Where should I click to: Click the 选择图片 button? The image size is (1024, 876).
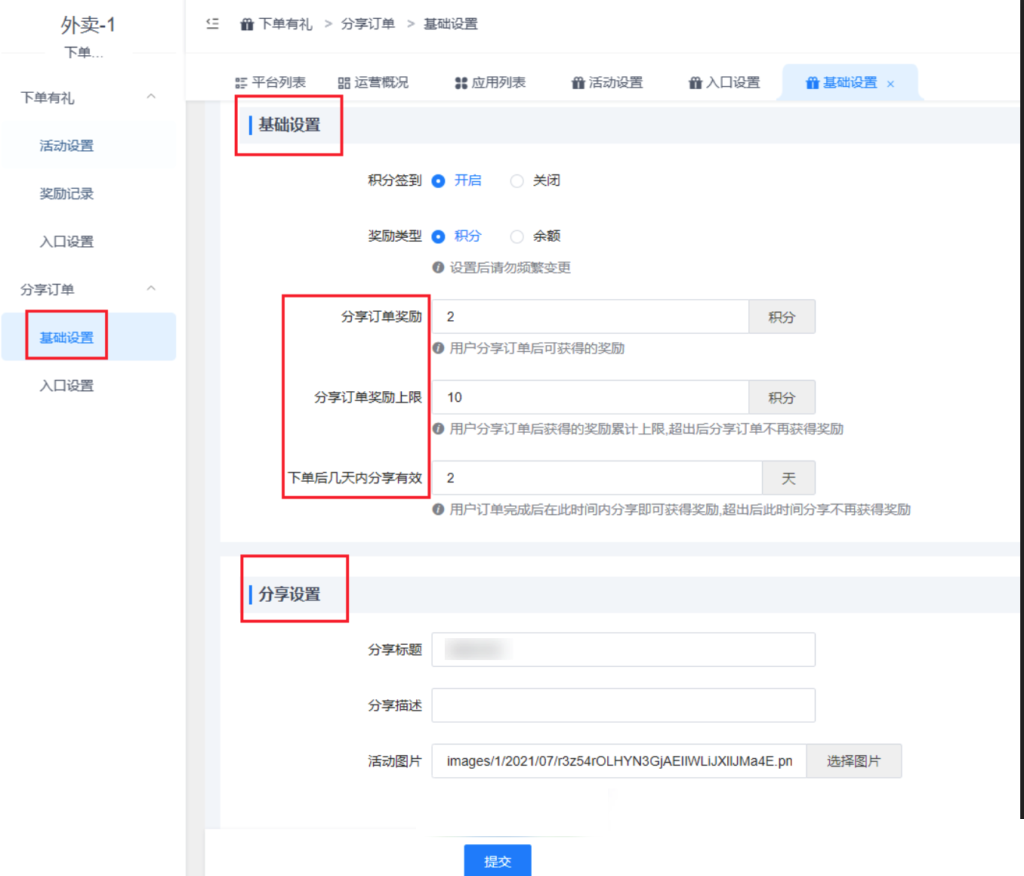click(853, 761)
